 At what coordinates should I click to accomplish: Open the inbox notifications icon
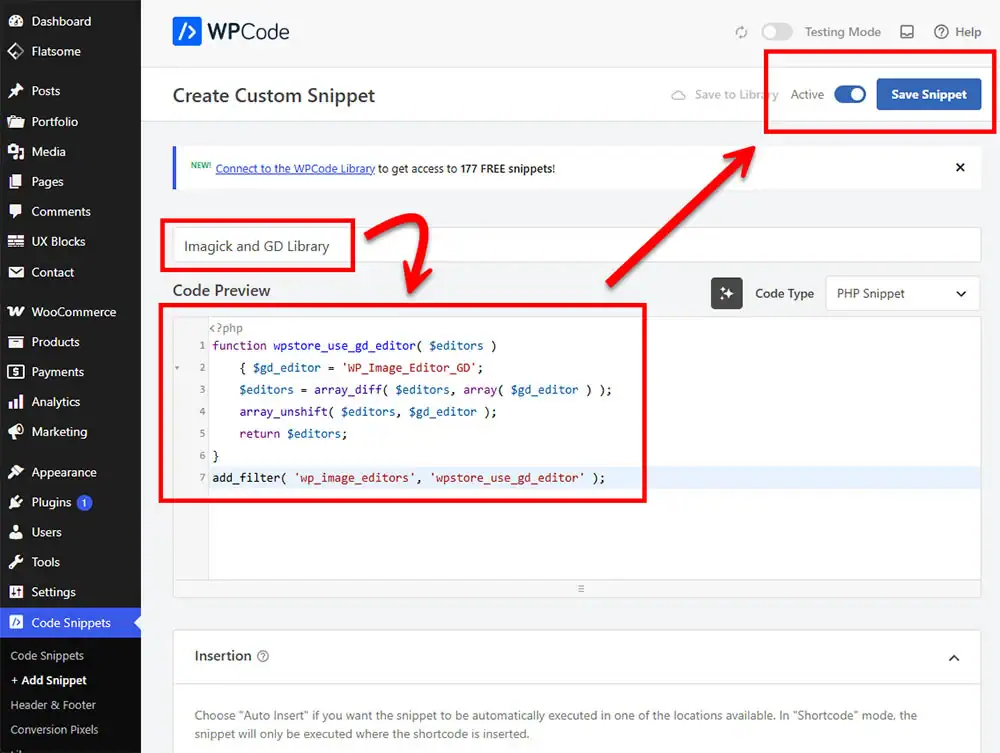coord(907,32)
